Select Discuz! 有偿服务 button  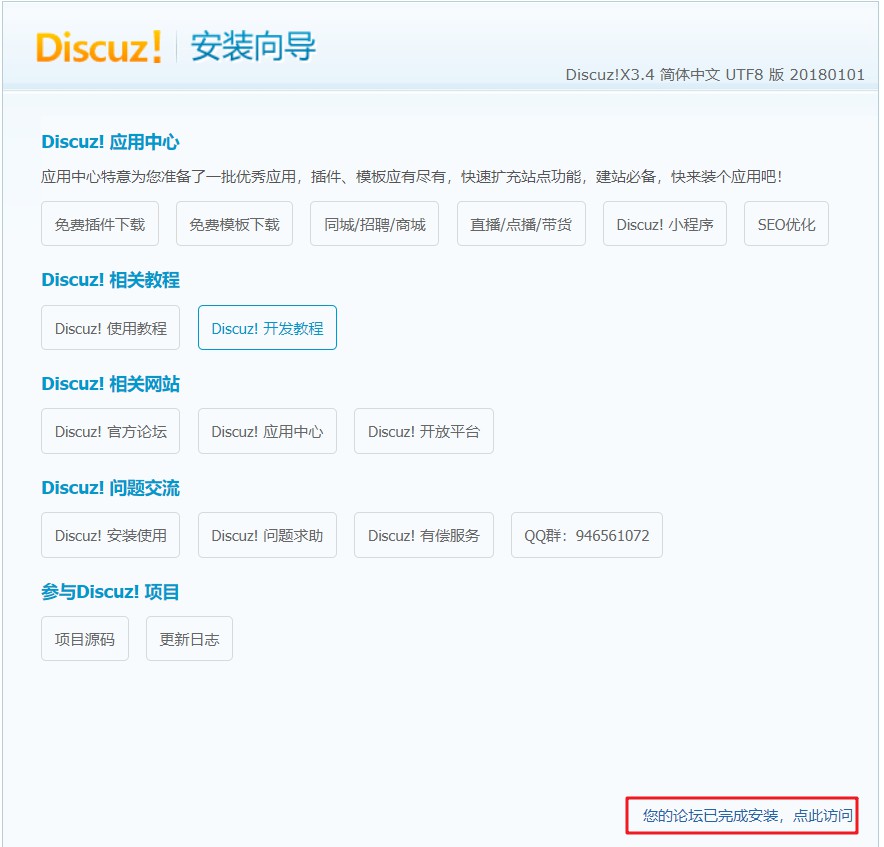pos(424,535)
